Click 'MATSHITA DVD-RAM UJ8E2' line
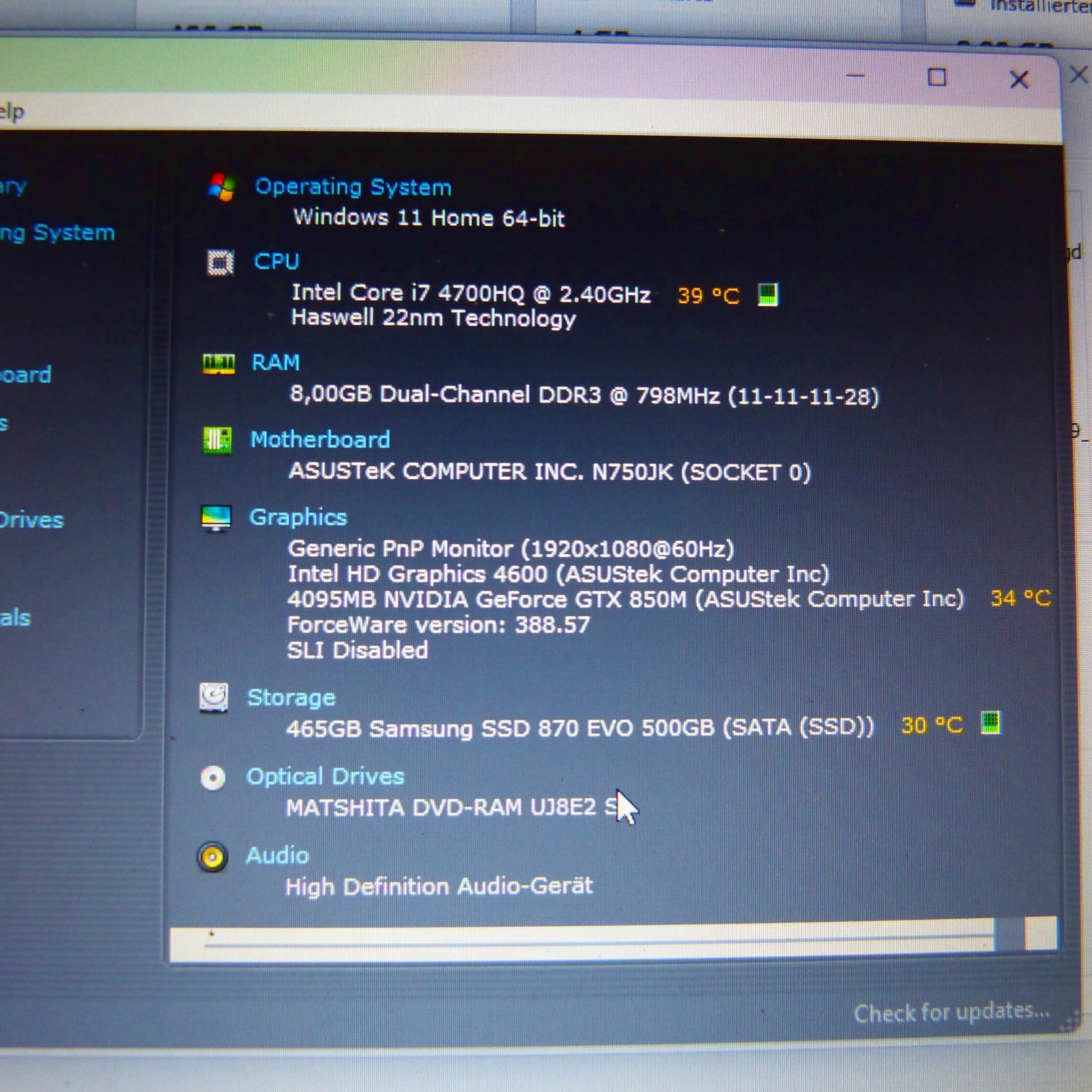The height and width of the screenshot is (1092, 1092). (452, 807)
